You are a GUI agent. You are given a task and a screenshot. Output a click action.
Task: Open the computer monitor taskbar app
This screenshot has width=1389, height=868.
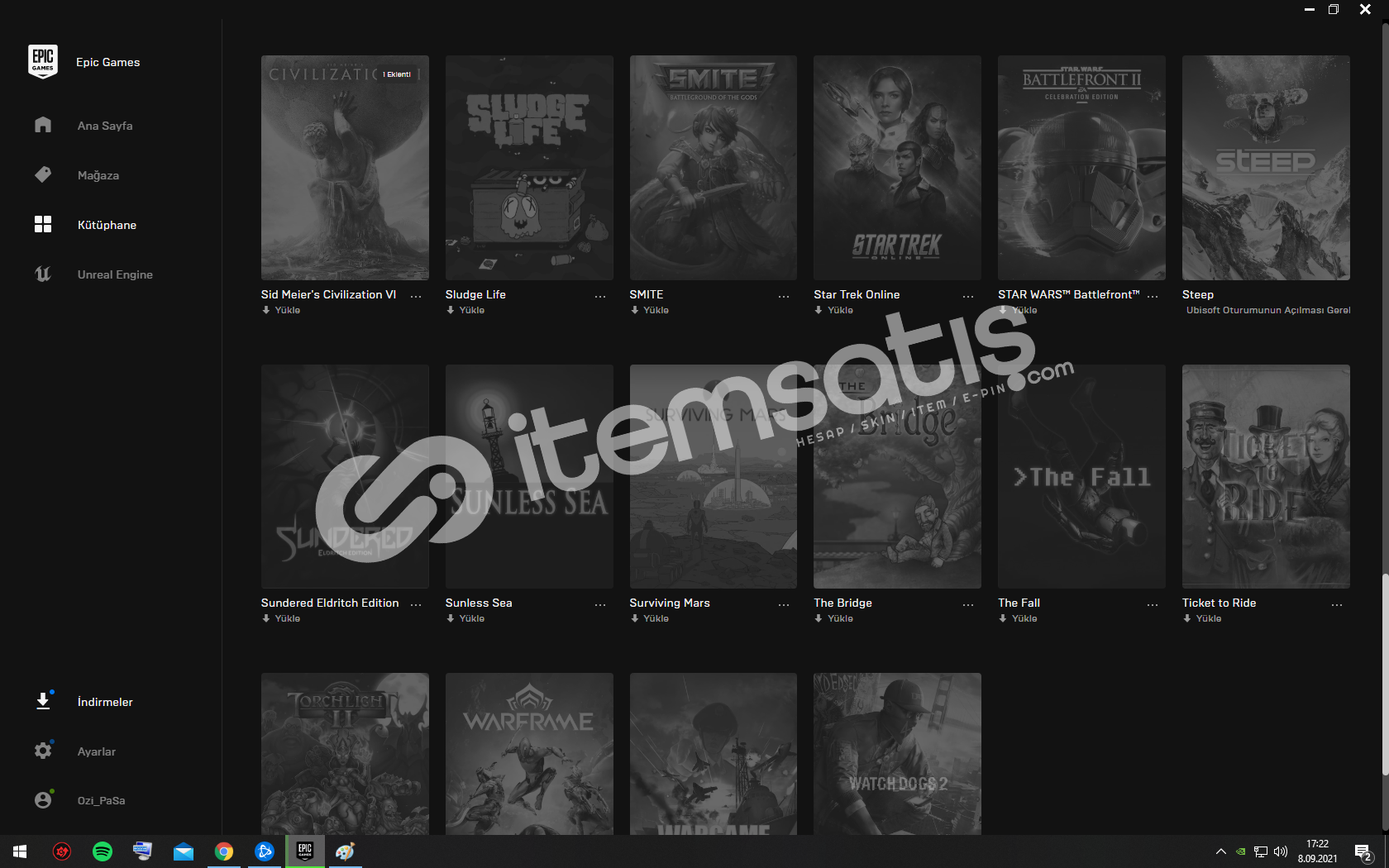click(x=142, y=851)
